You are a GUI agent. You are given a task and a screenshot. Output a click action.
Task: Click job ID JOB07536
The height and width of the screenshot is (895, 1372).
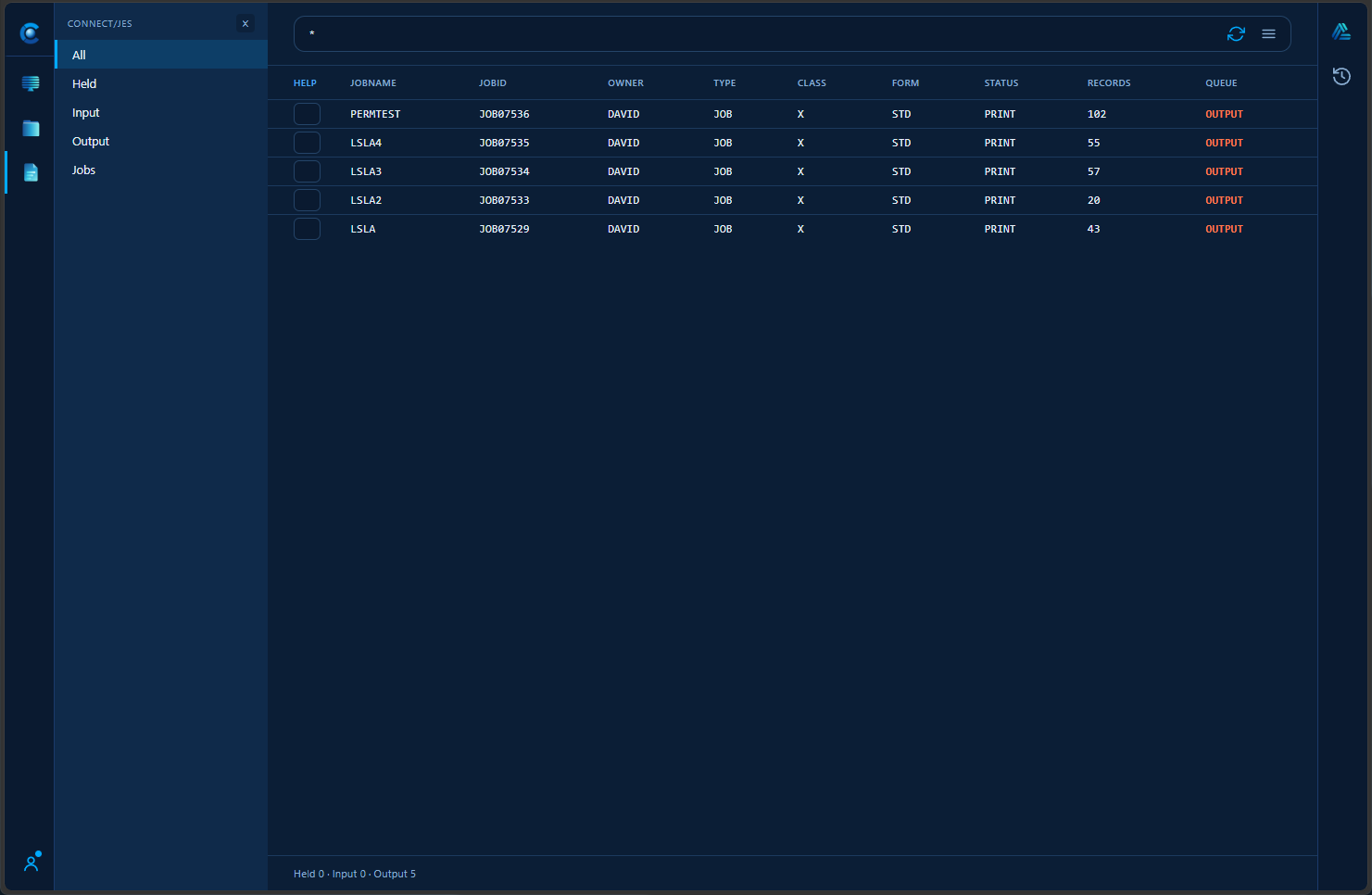coord(504,114)
